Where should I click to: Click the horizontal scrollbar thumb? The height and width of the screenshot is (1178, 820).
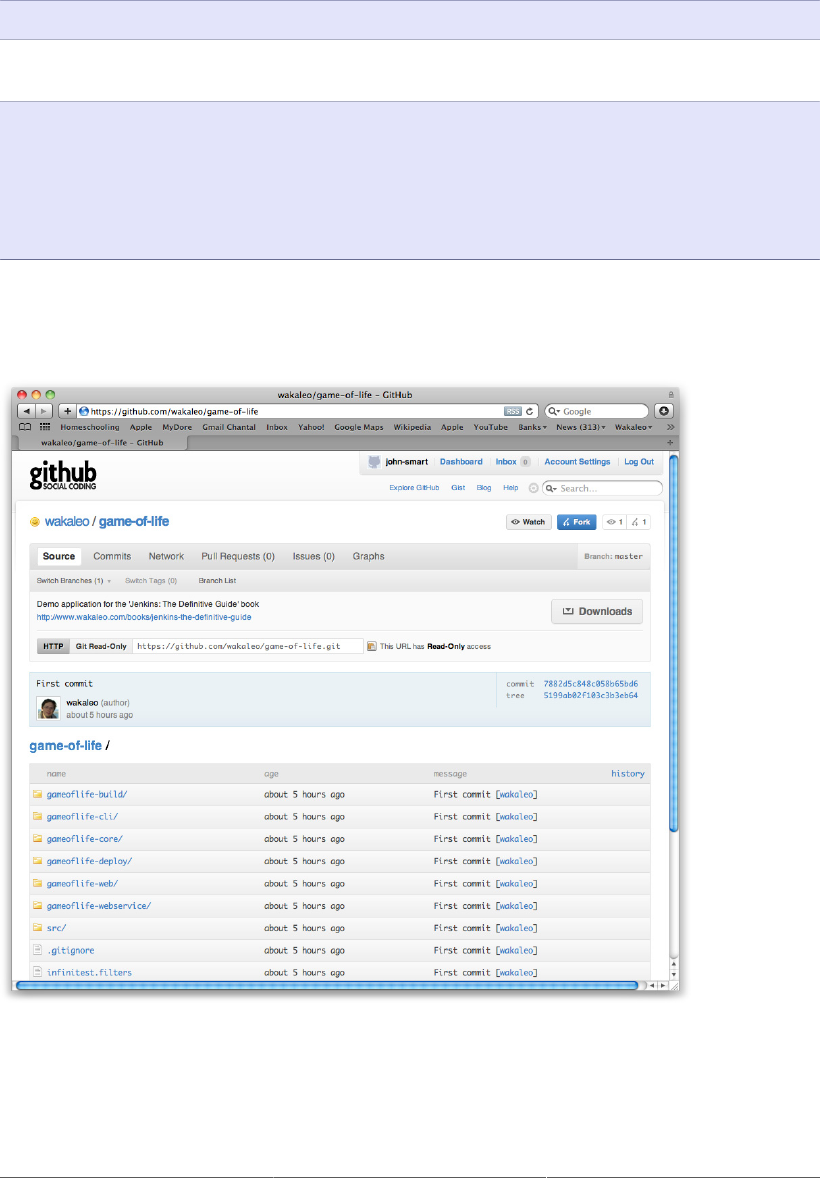coord(328,985)
